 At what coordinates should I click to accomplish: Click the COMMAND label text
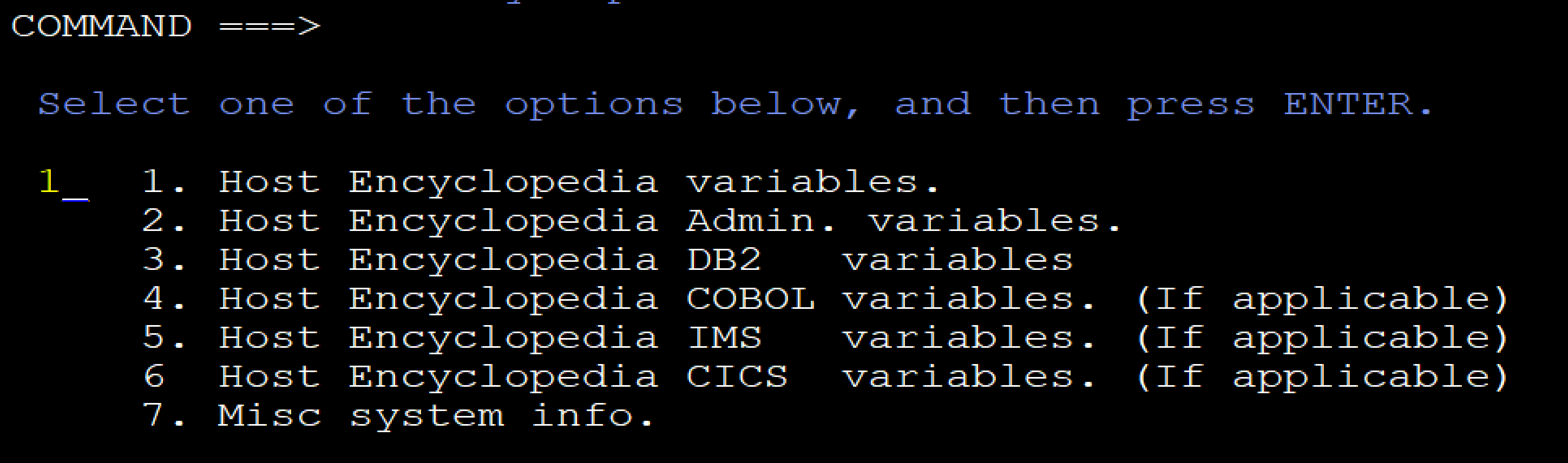click(102, 27)
